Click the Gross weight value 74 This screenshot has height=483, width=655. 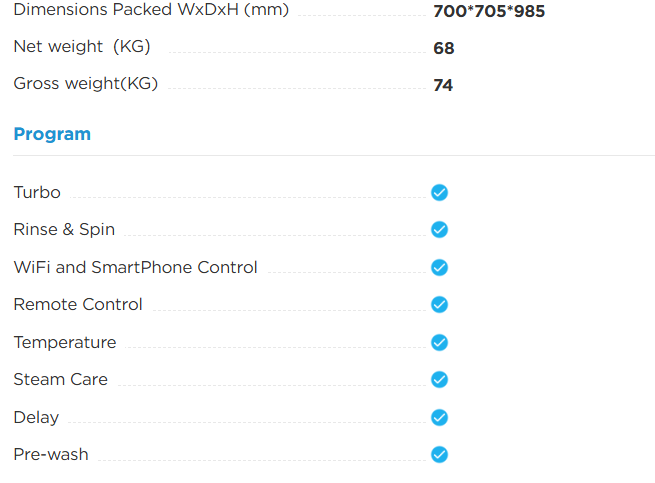click(x=443, y=85)
